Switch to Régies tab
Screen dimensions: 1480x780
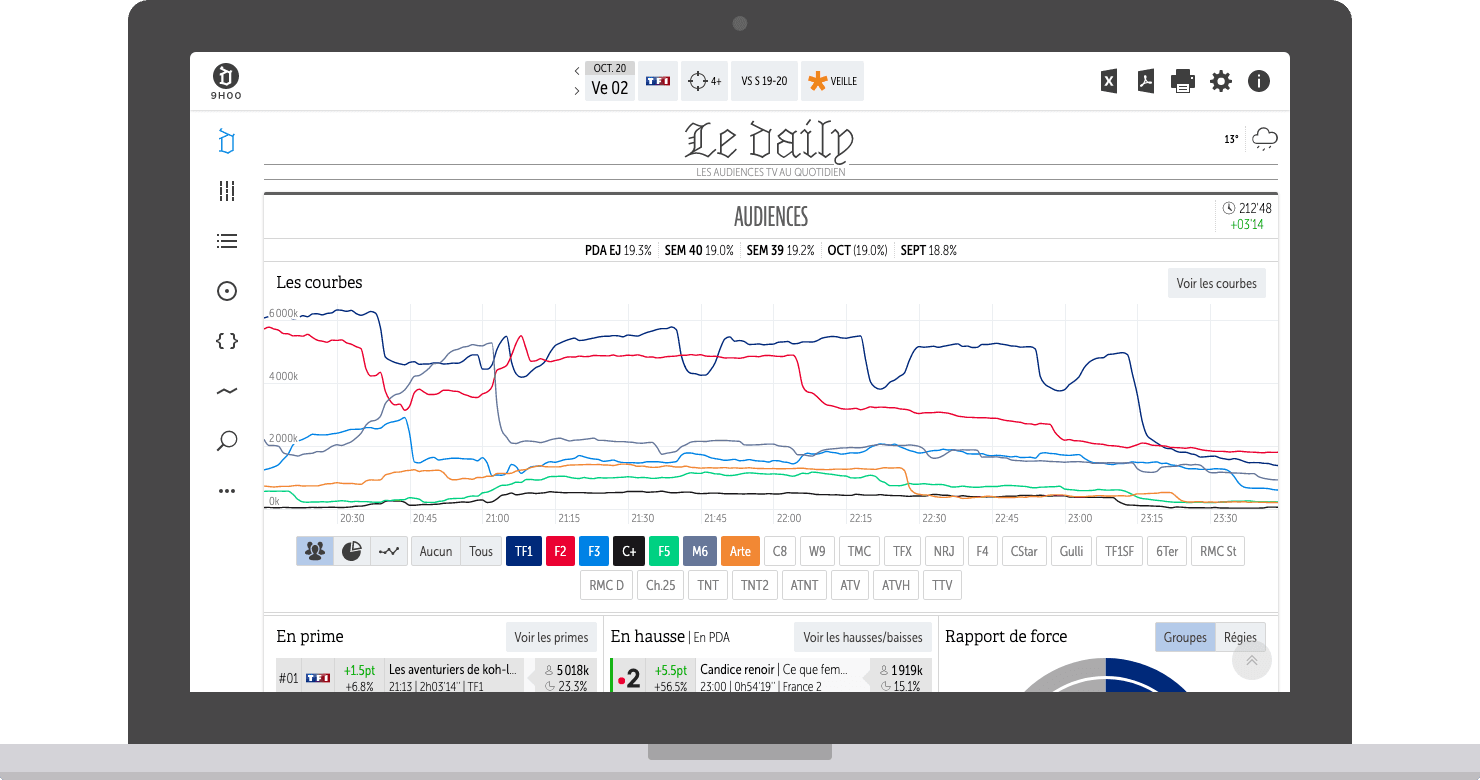[1240, 637]
